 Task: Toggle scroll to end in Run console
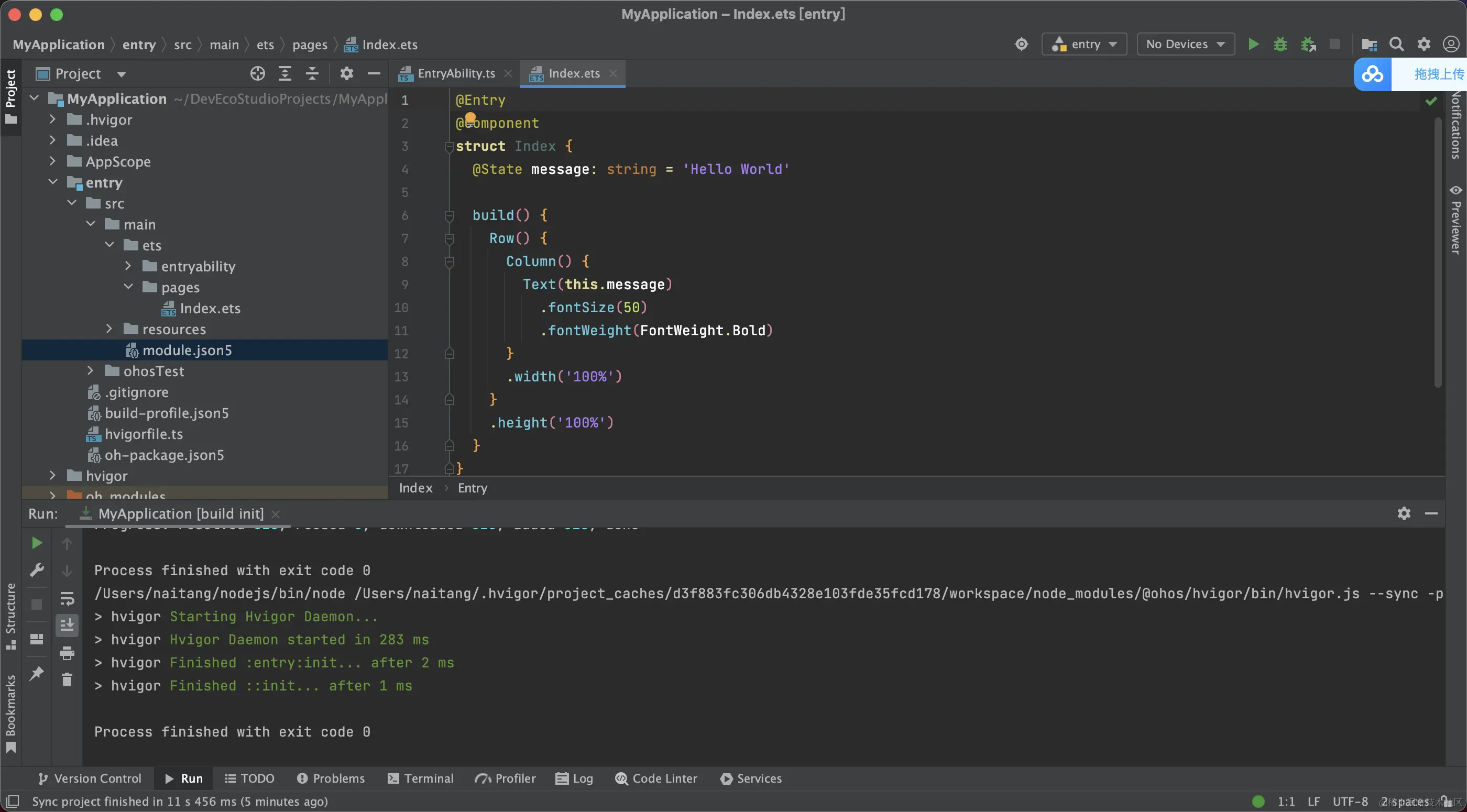[x=67, y=625]
